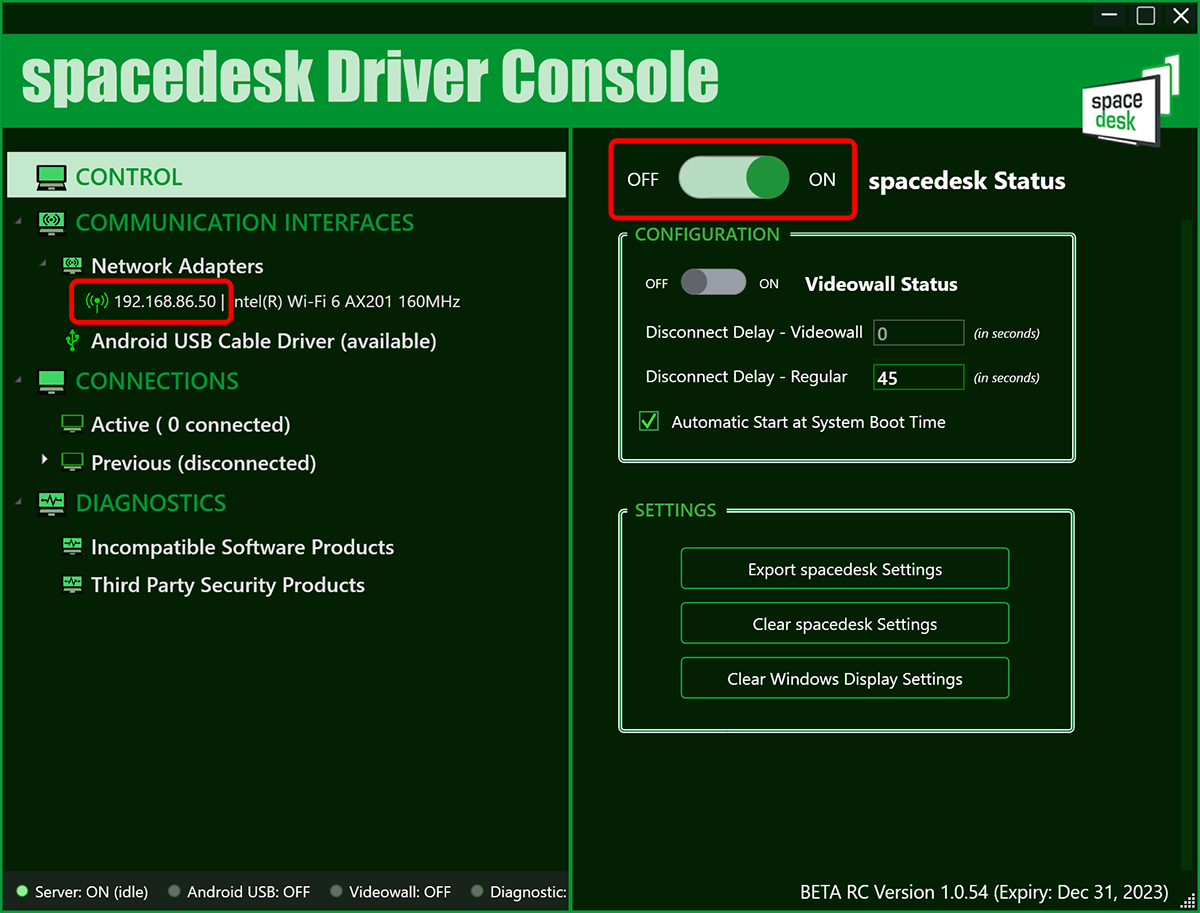Select the CONTROL tree item
The image size is (1200, 913).
tap(286, 175)
